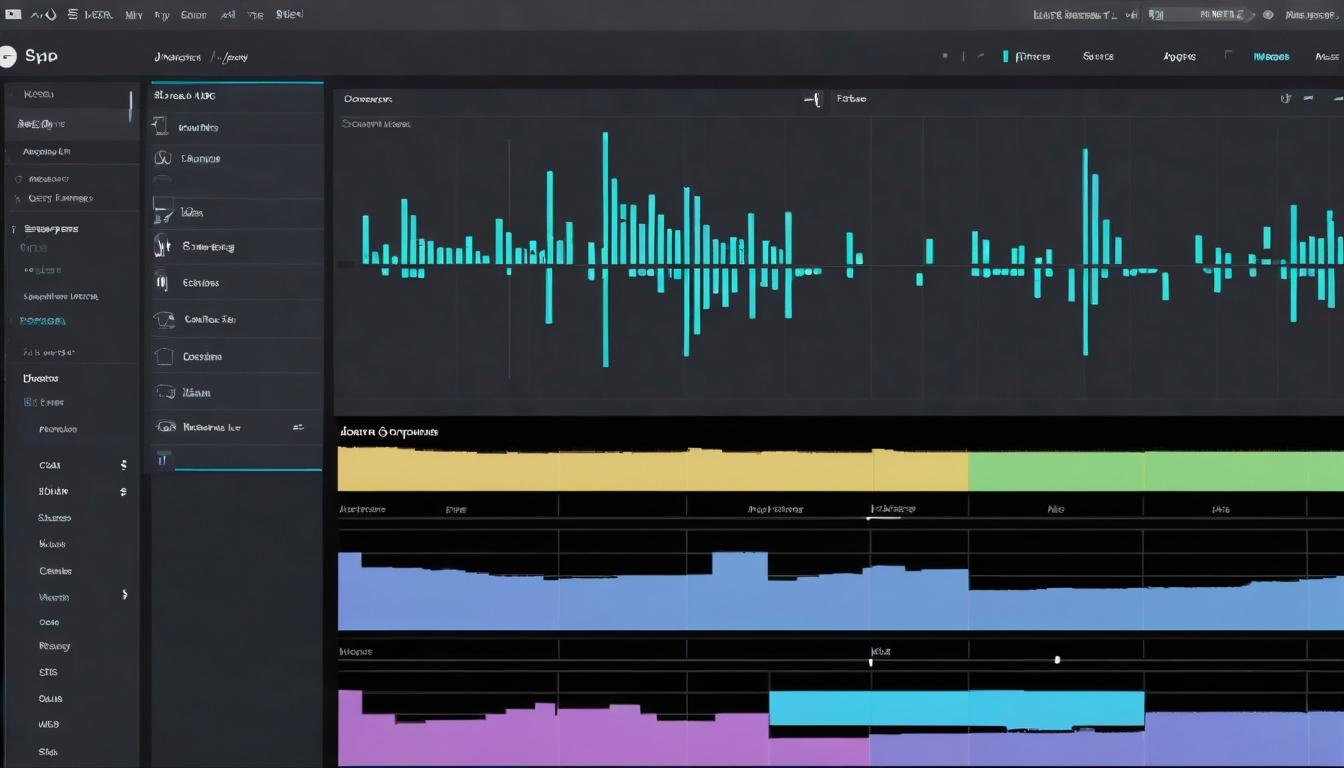The height and width of the screenshot is (768, 1344).
Task: Toggle the eye icon in the top-right bar
Action: pos(1268,15)
